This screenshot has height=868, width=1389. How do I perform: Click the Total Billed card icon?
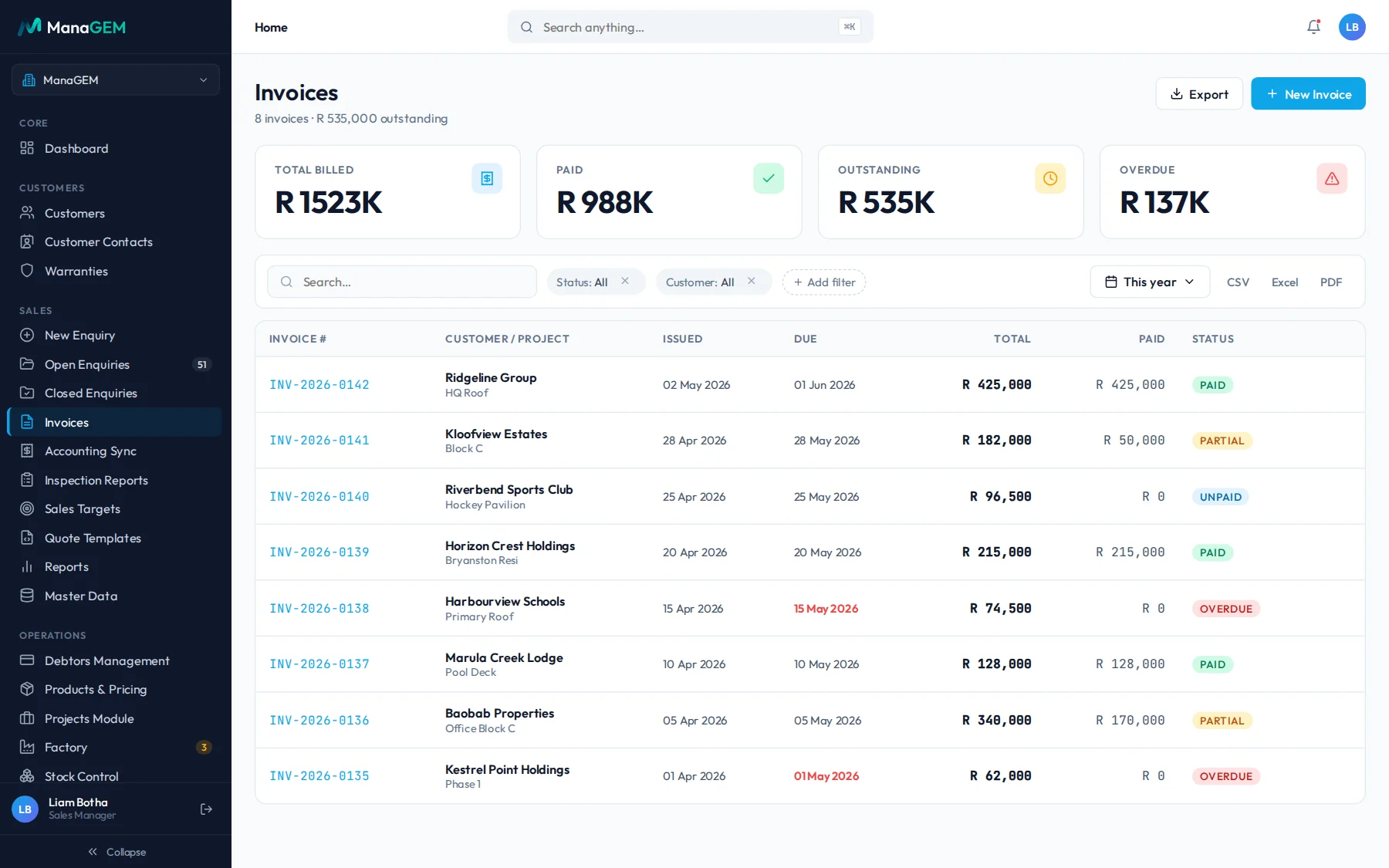487,178
